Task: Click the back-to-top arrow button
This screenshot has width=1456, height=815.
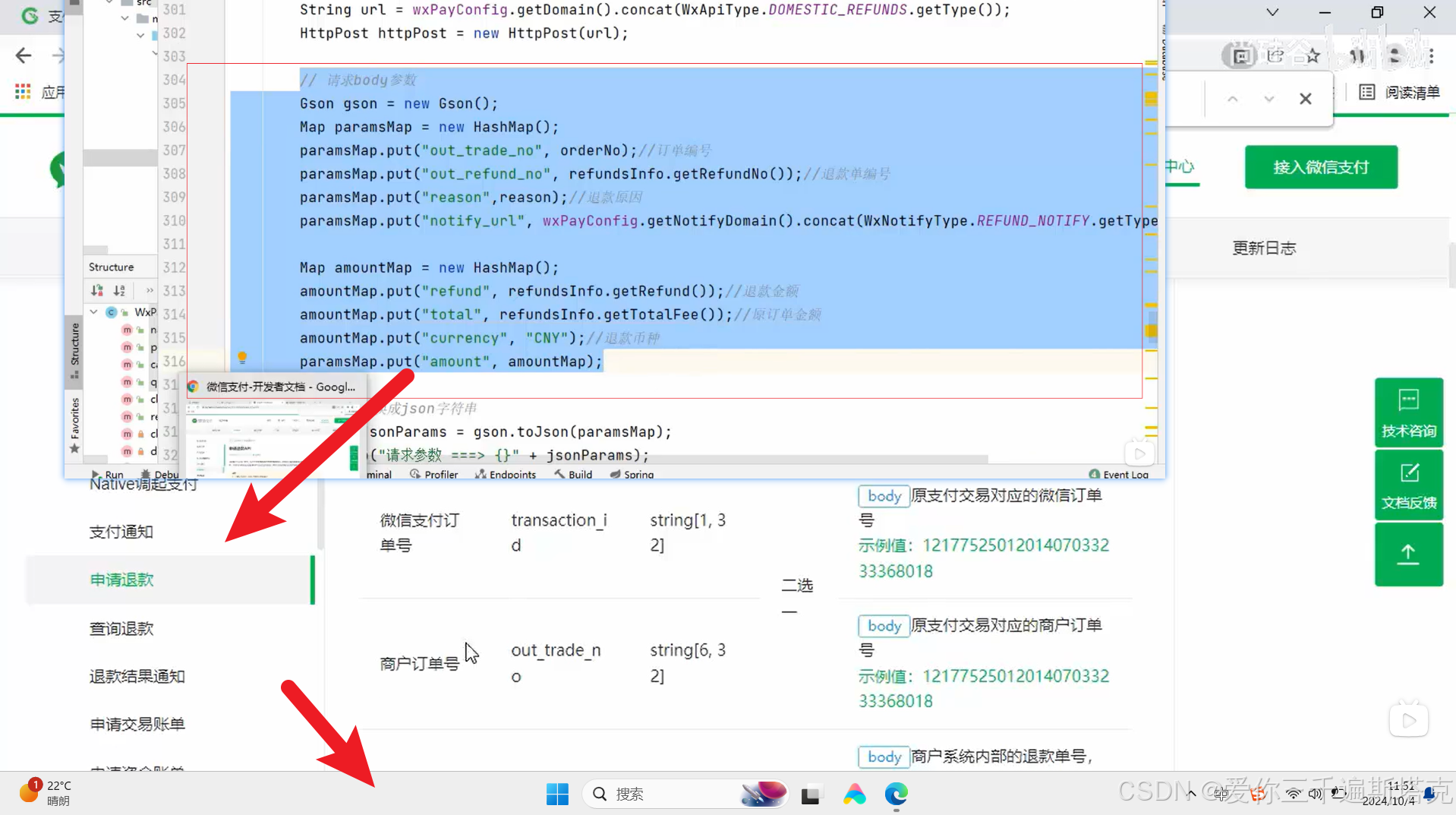Action: point(1408,554)
